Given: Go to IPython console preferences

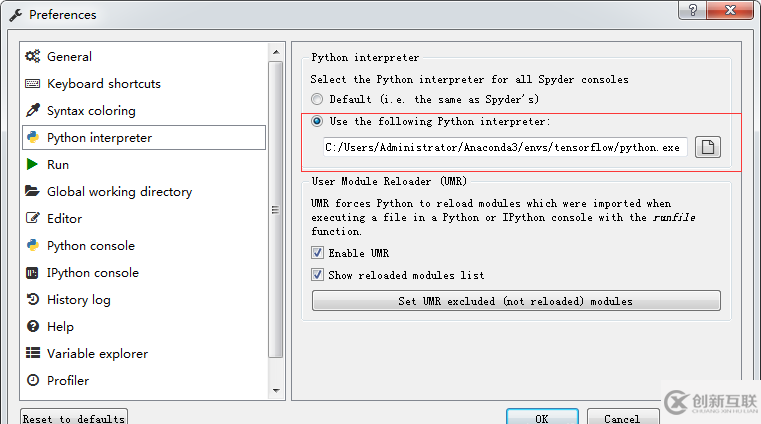Looking at the screenshot, I should pyautogui.click(x=93, y=273).
